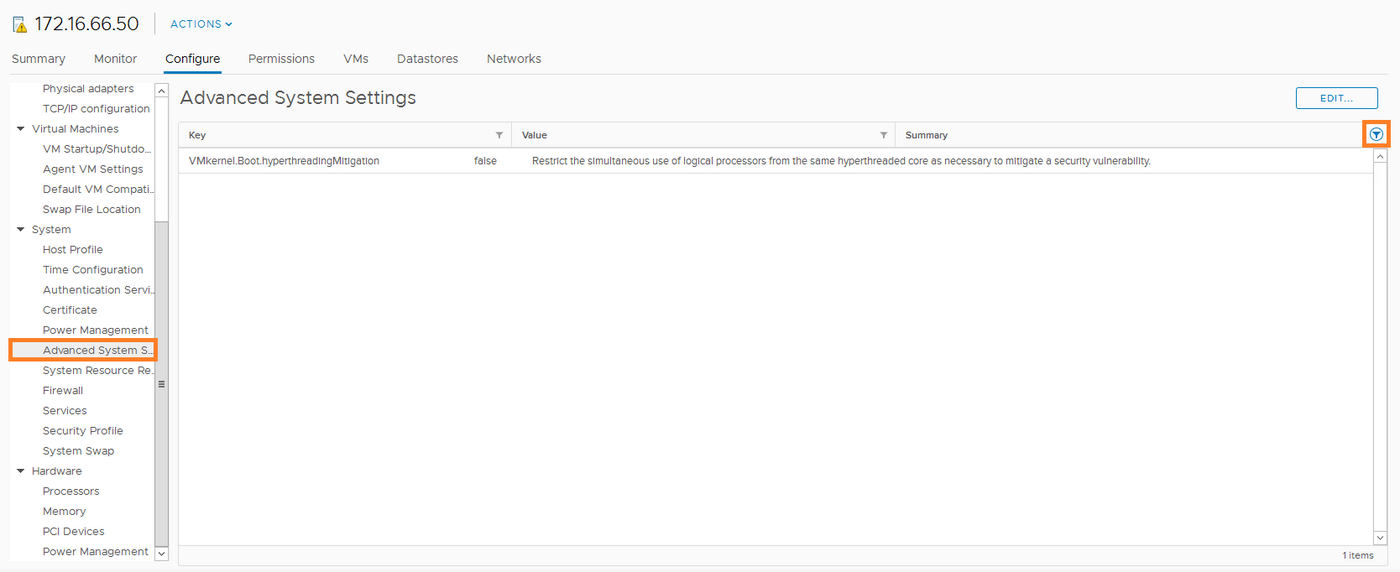Click the Edit button
1400x572 pixels.
coord(1336,98)
